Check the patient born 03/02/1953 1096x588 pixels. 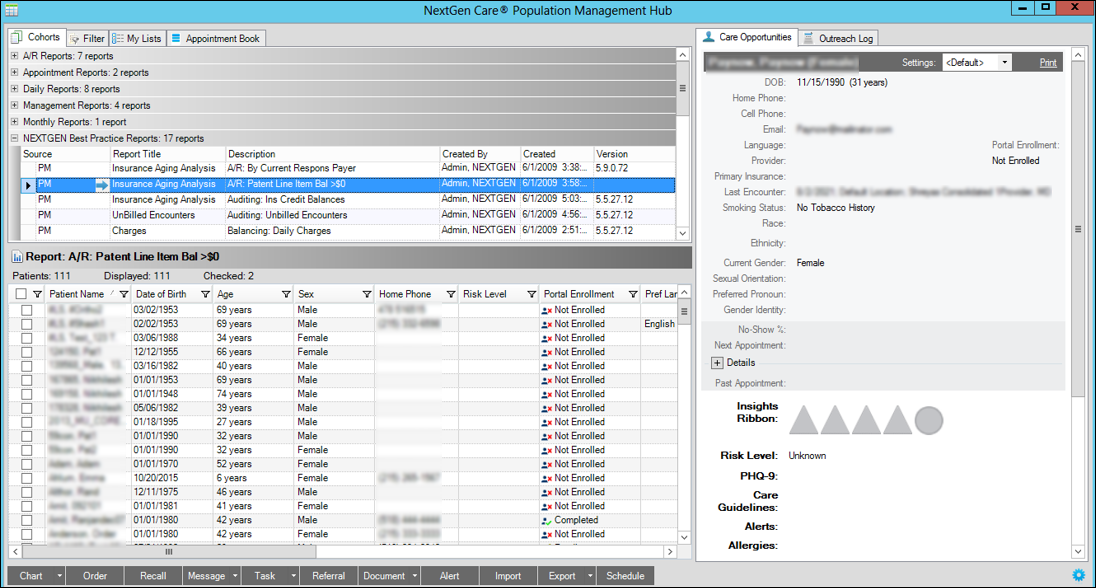pyautogui.click(x=27, y=310)
